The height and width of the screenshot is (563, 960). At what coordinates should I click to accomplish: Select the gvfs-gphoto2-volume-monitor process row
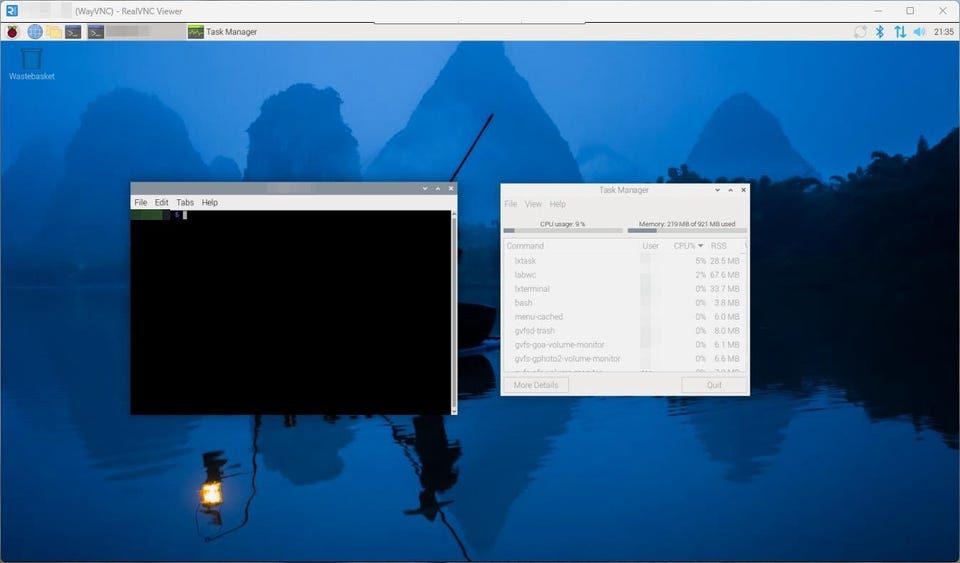pos(623,359)
